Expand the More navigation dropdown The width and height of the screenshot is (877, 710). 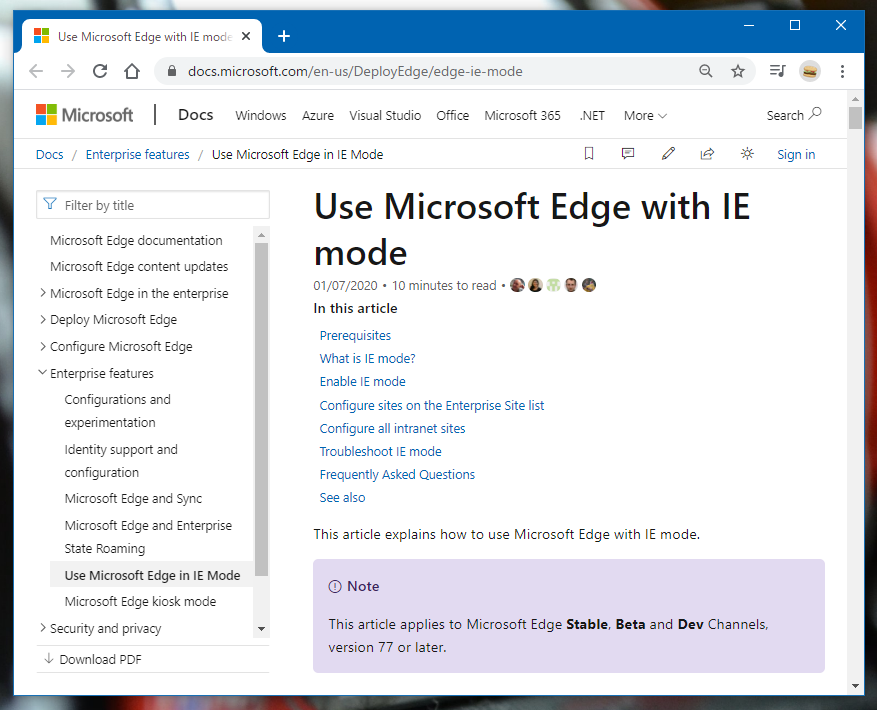pyautogui.click(x=645, y=115)
